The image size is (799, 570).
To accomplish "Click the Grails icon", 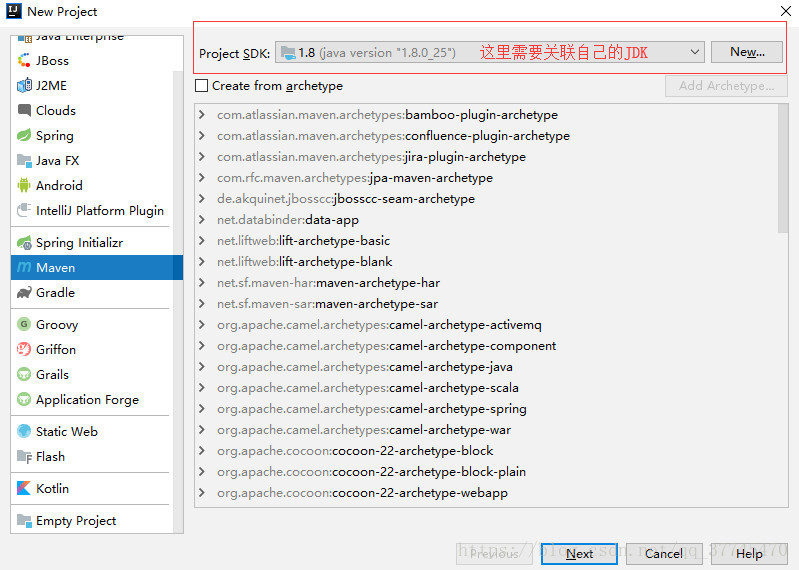I will click(23, 374).
